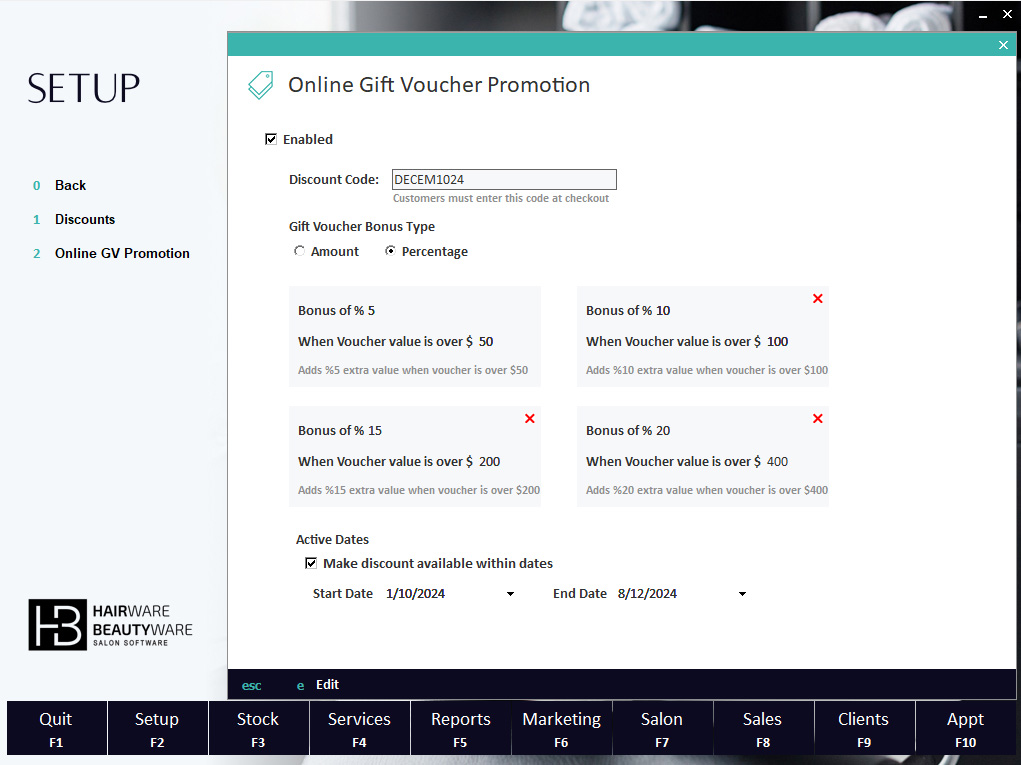
Task: Open Online GV Promotion menu item
Action: click(122, 253)
